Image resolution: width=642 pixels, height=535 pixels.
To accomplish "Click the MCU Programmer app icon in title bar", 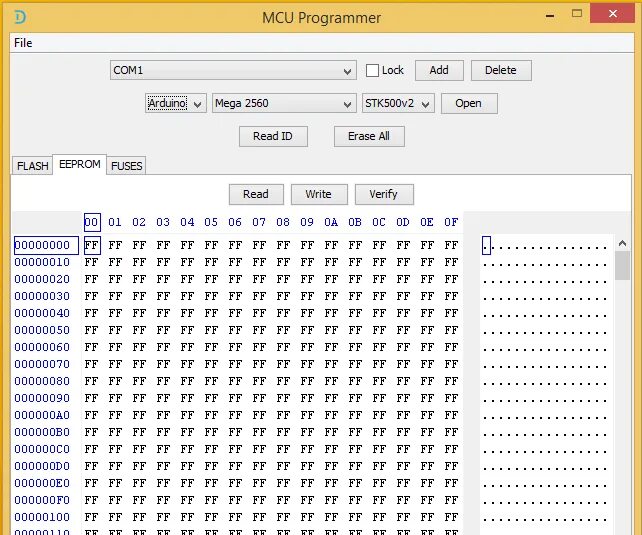I will (20, 17).
